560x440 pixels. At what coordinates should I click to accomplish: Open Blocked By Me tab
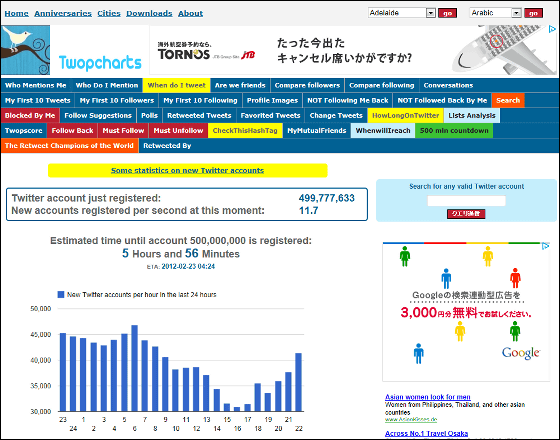[x=30, y=115]
